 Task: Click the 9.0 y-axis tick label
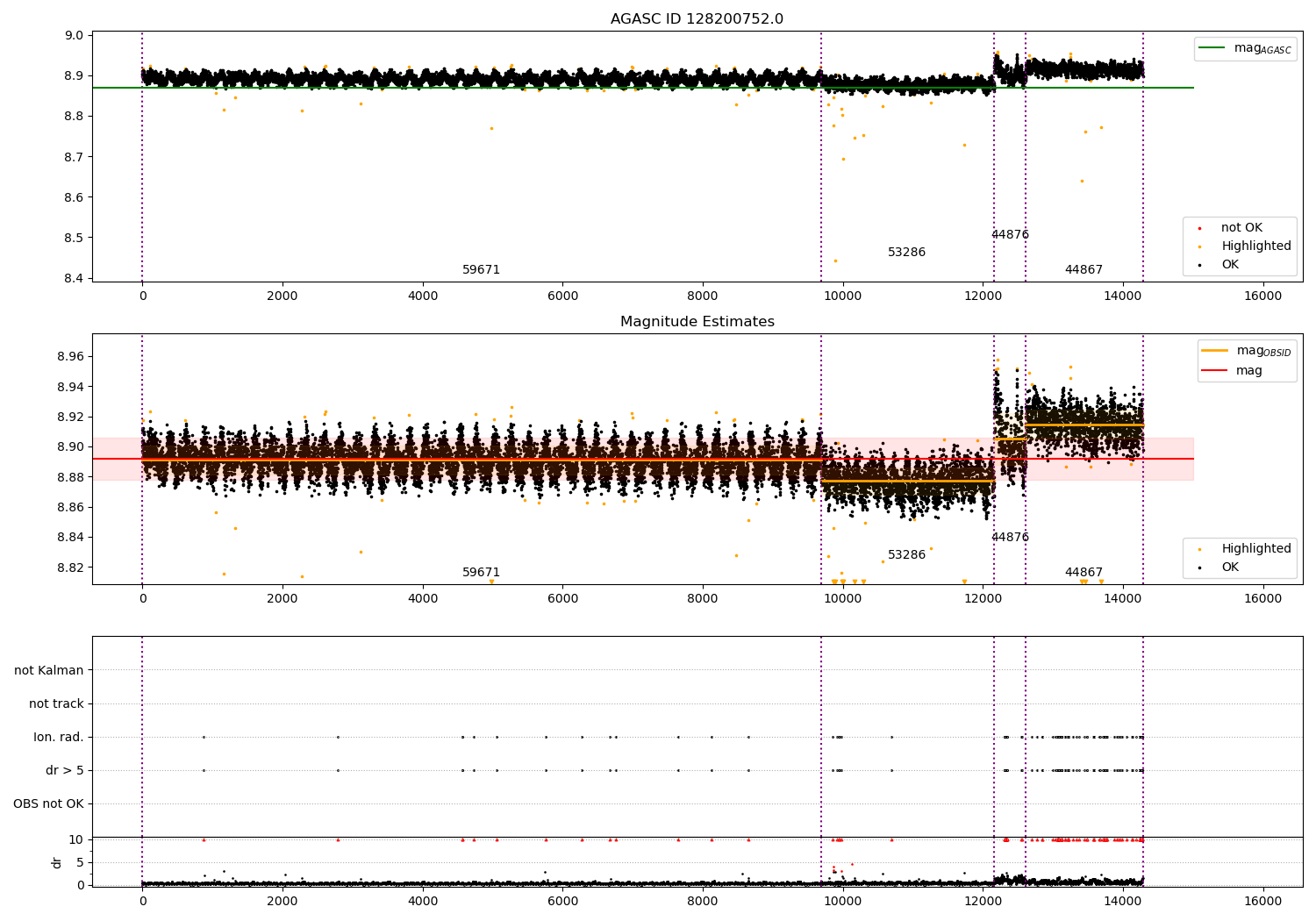tap(75, 36)
